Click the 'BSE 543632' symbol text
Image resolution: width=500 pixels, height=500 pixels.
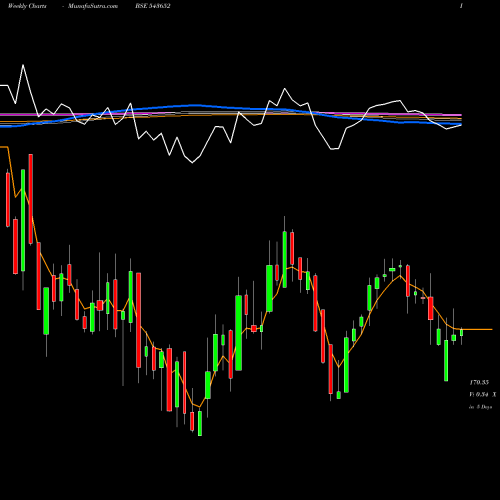point(153,6)
